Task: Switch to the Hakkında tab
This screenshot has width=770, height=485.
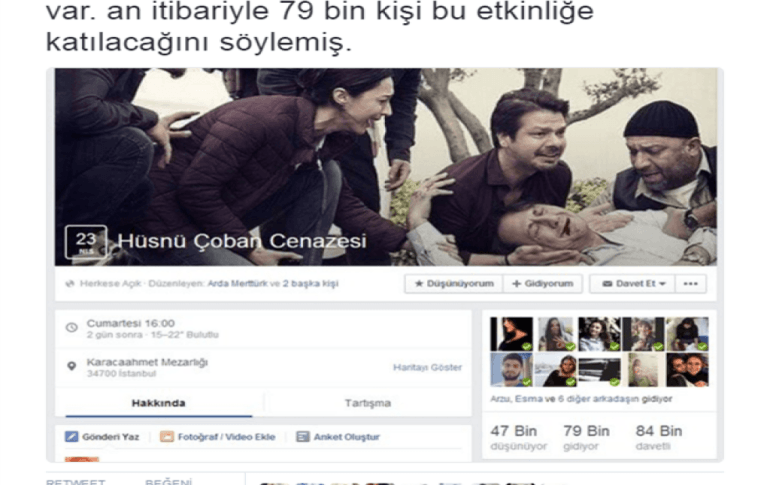Action: point(158,403)
